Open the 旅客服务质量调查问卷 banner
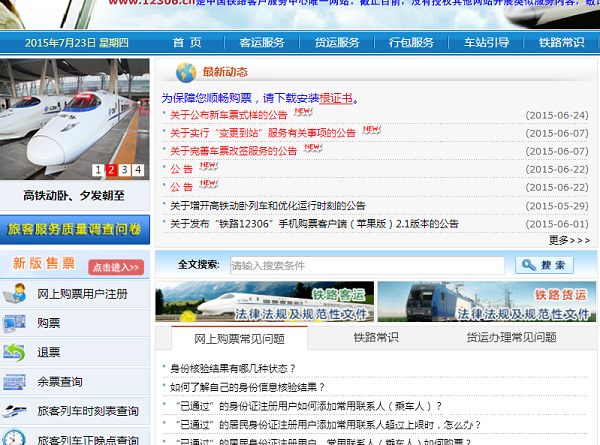600x445 pixels. (x=75, y=230)
